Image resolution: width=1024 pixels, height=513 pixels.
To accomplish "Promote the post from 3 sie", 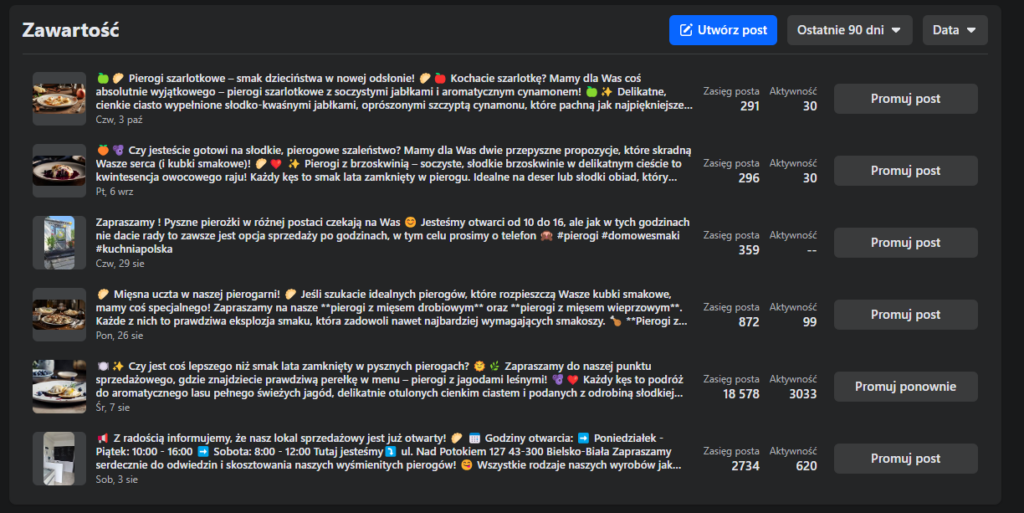I will click(905, 459).
